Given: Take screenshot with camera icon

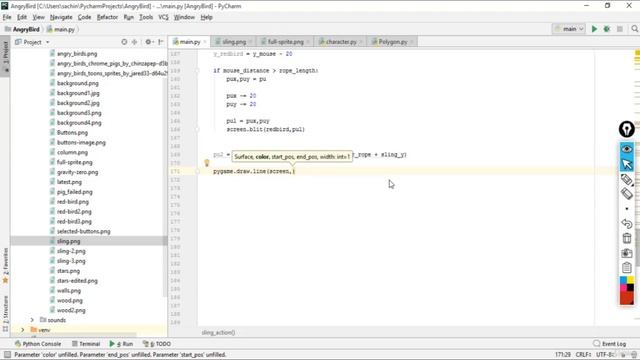Looking at the screenshot, I should [x=627, y=253].
